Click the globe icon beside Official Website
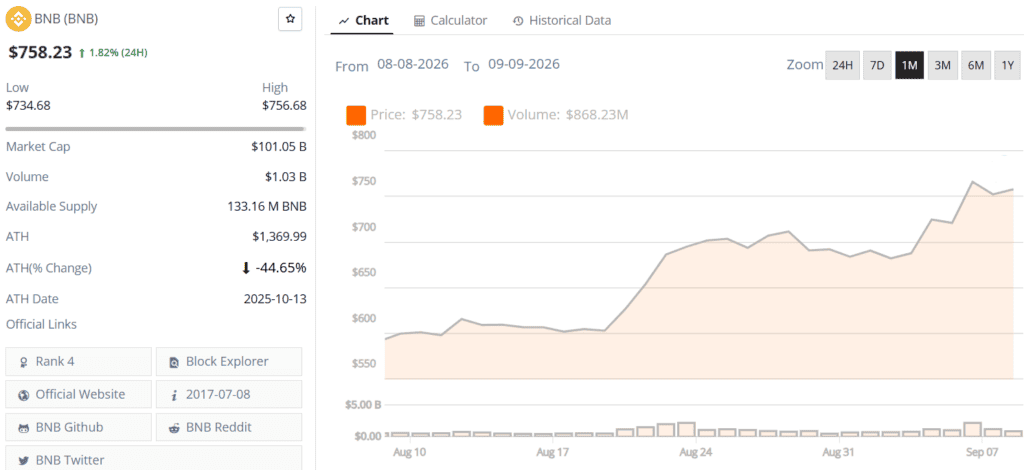This screenshot has width=1024, height=470. (24, 395)
